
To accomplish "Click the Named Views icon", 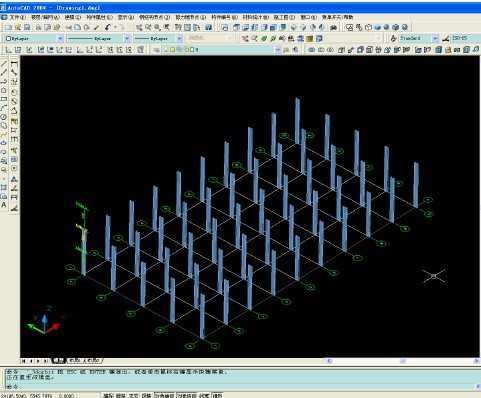I will point(225,28).
